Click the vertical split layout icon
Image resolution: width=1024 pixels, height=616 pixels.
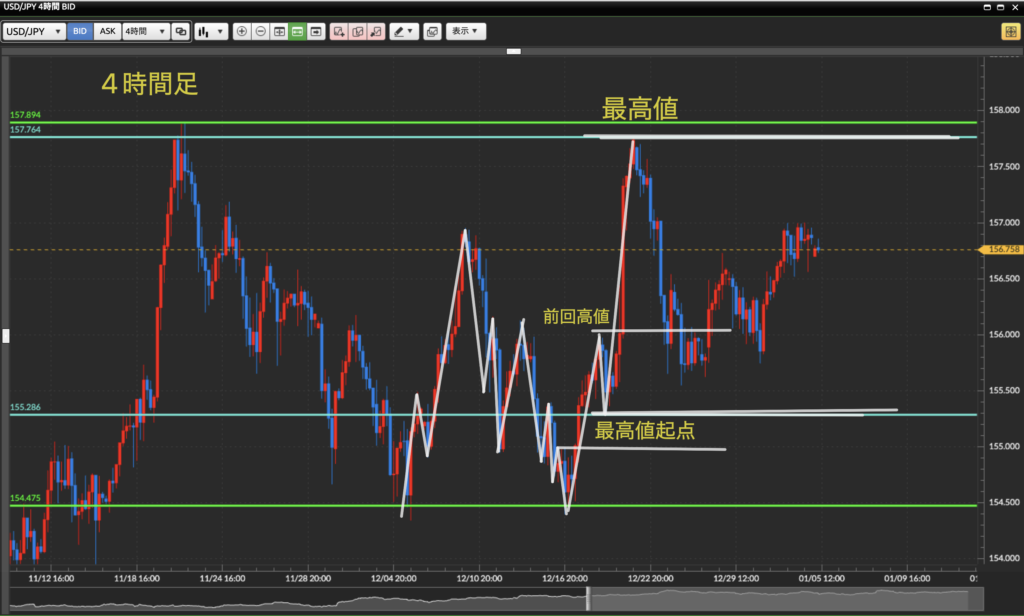click(279, 31)
